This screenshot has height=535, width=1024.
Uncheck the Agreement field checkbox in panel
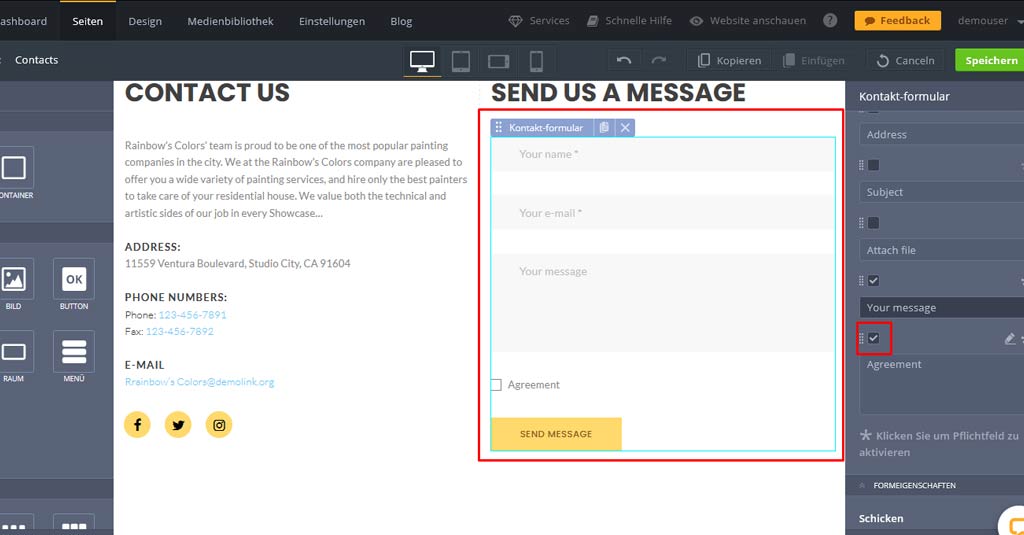point(873,339)
